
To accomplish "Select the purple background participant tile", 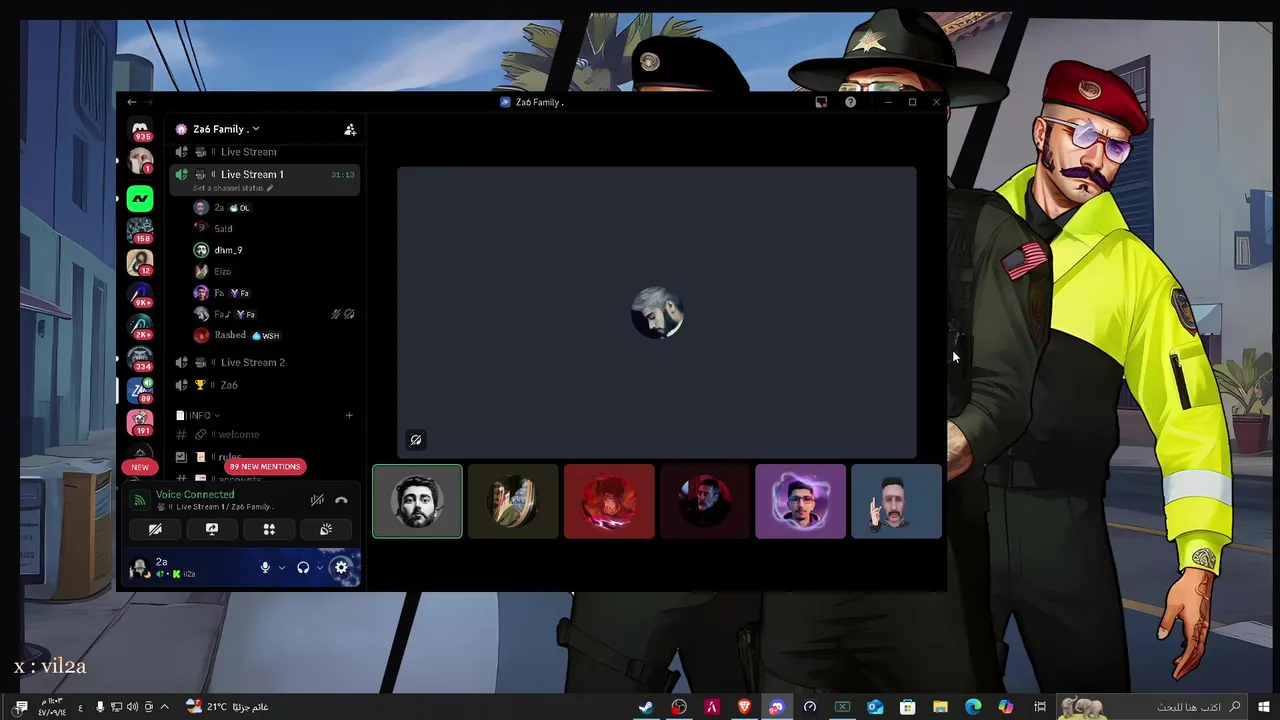I will [800, 501].
